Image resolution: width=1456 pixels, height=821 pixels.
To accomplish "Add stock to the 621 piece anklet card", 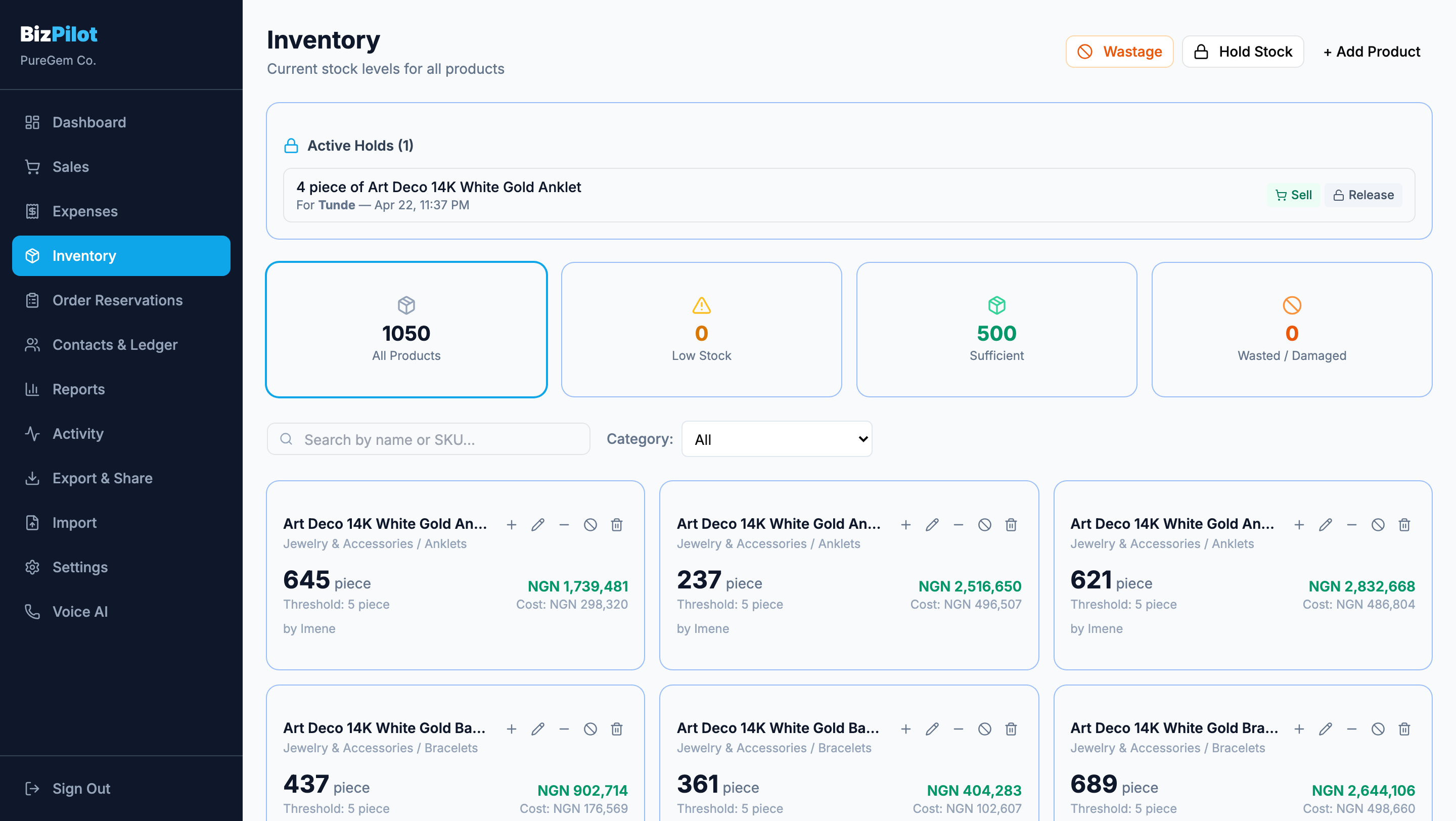I will pos(1299,524).
